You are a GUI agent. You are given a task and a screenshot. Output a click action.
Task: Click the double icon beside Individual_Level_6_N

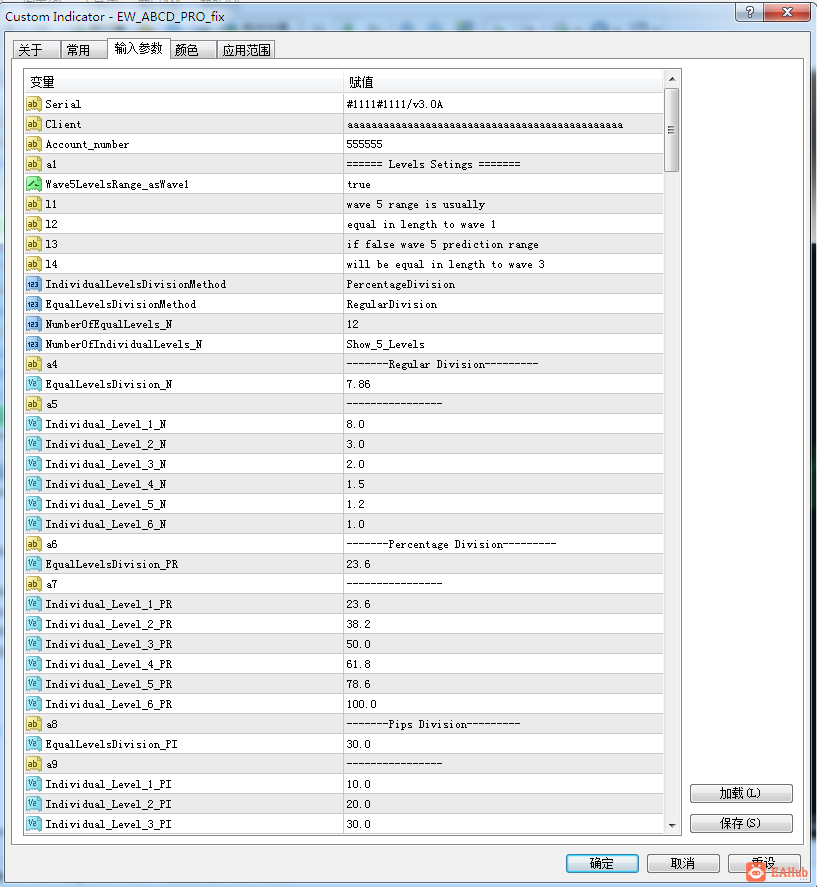33,524
